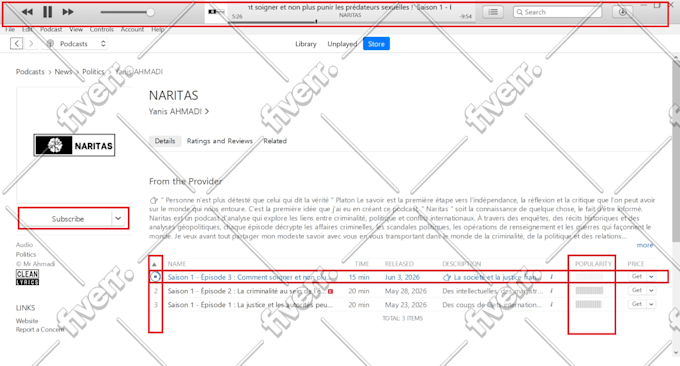Go back with the left arrow
This screenshot has width=680, height=366.
pyautogui.click(x=16, y=44)
